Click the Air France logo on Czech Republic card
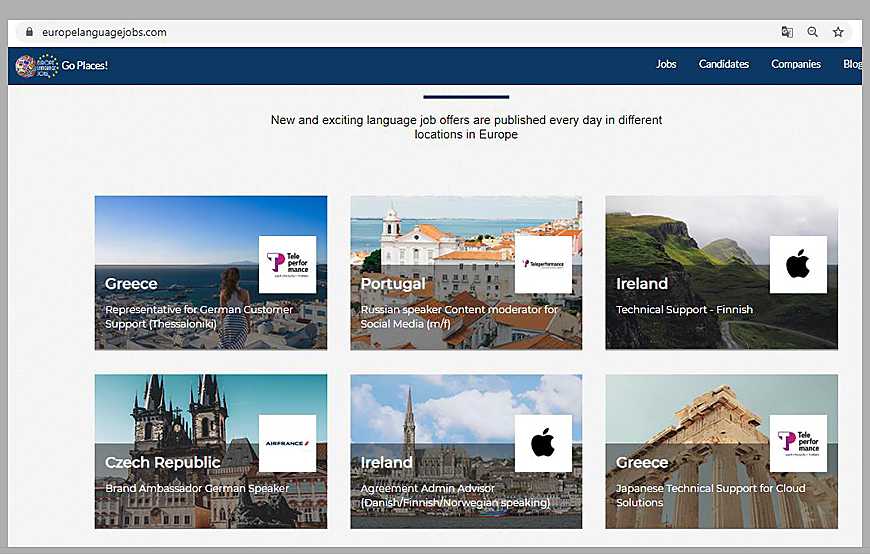 click(x=287, y=443)
